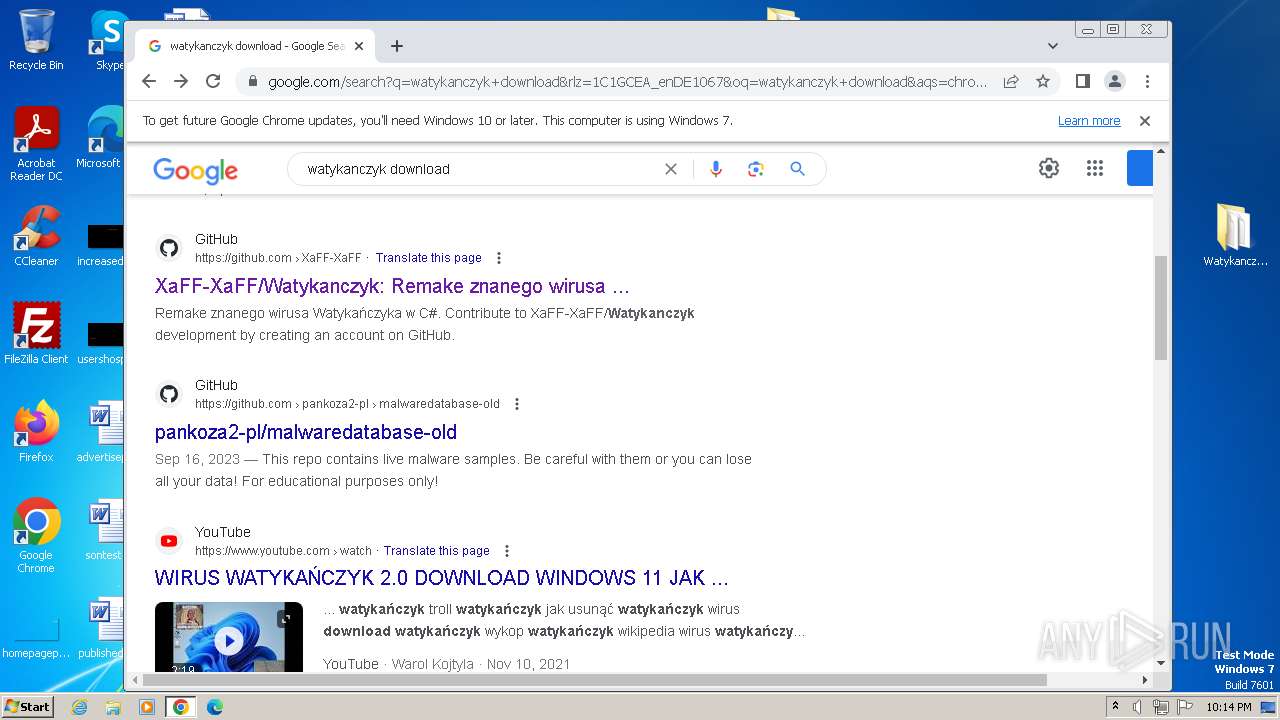1280x720 pixels.
Task: Translate the YouTube result page
Action: (x=436, y=551)
